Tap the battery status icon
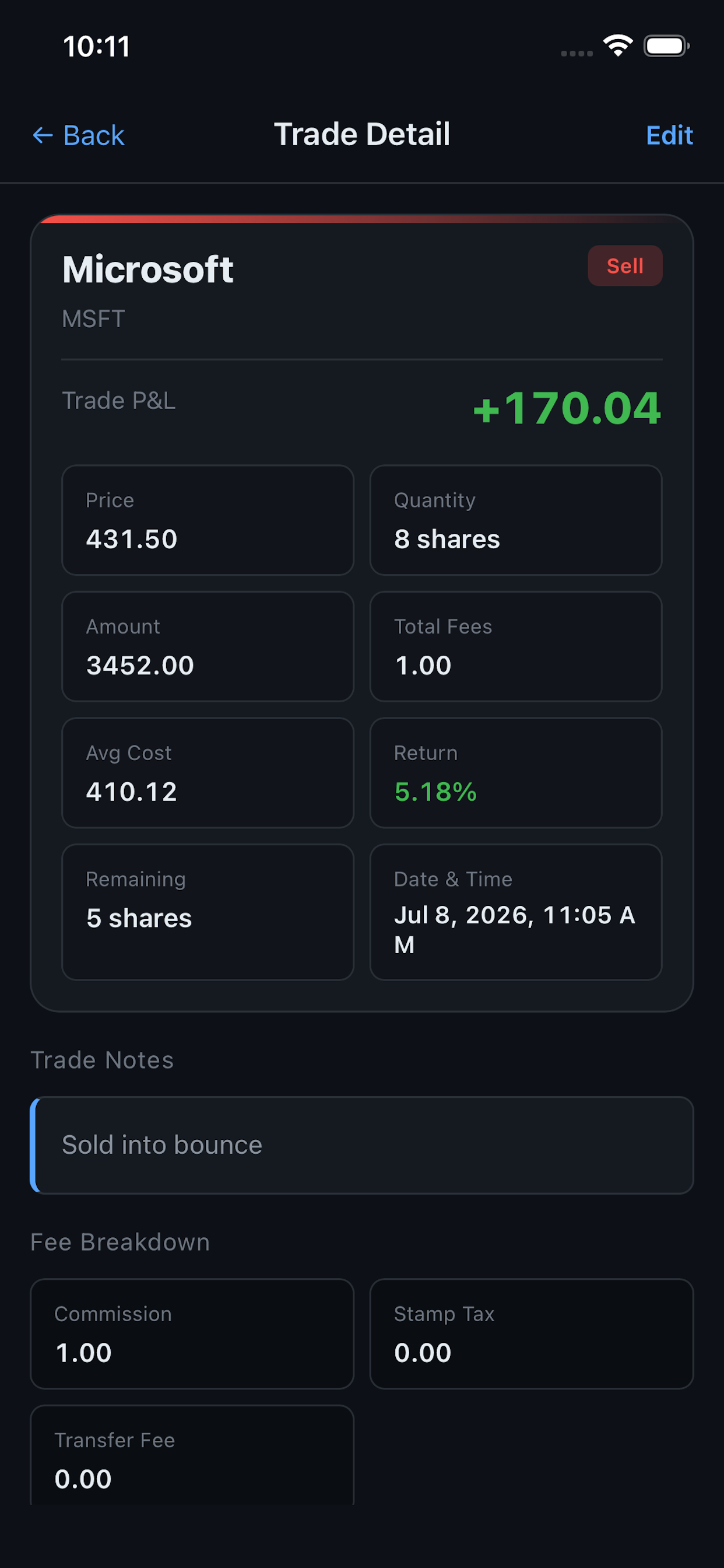Image resolution: width=724 pixels, height=1568 pixels. (667, 45)
